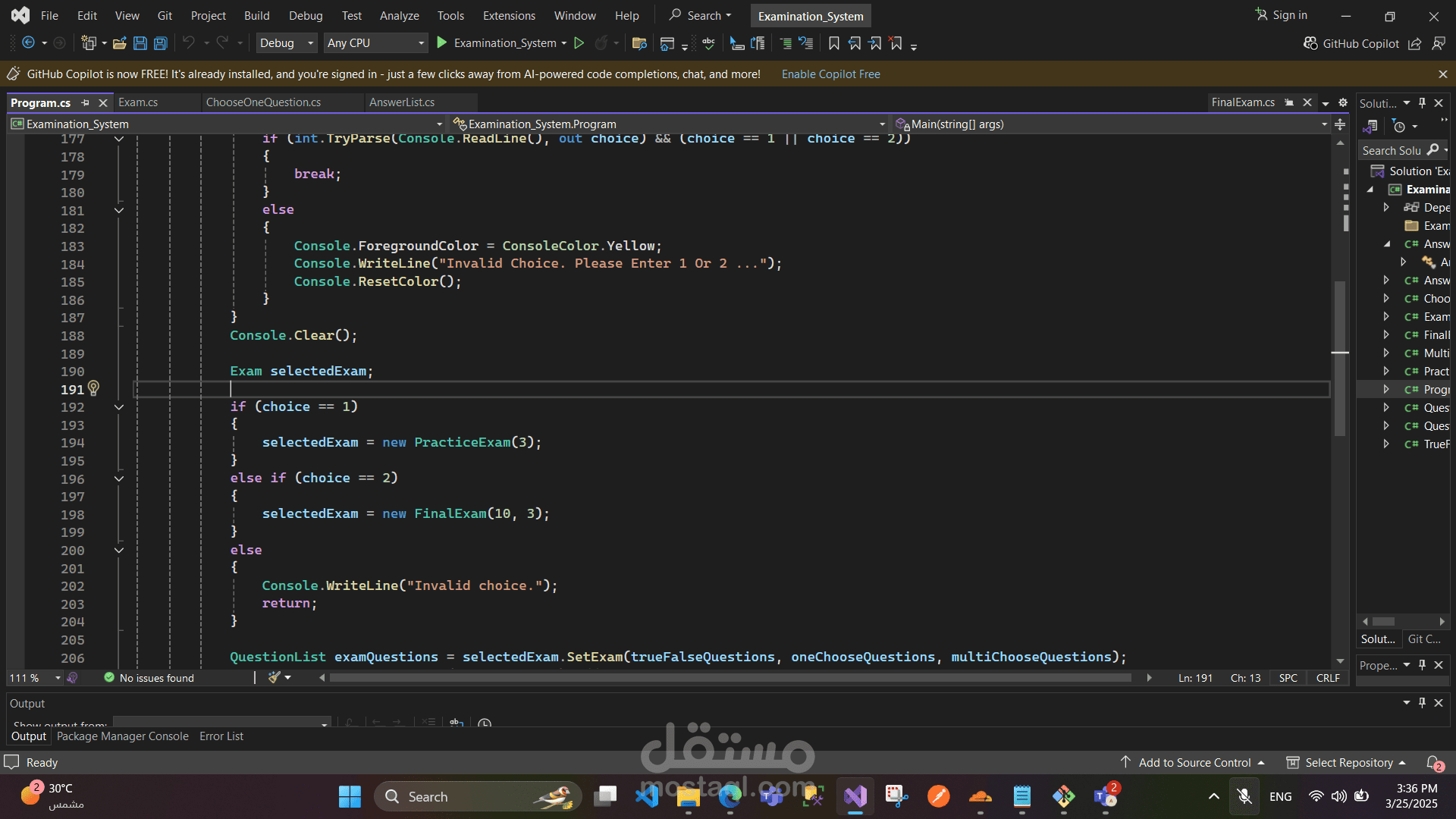The image size is (1456, 819).
Task: Click the Redo arrow in toolbar
Action: pos(222,43)
